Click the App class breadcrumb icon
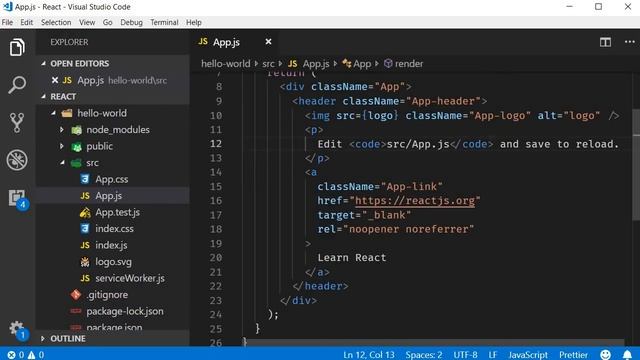The image size is (640, 360). tap(347, 63)
